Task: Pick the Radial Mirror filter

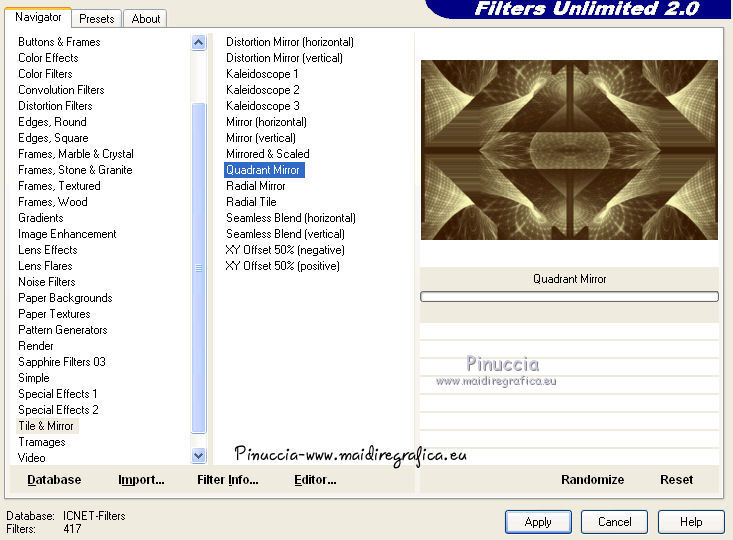Action: (x=256, y=186)
